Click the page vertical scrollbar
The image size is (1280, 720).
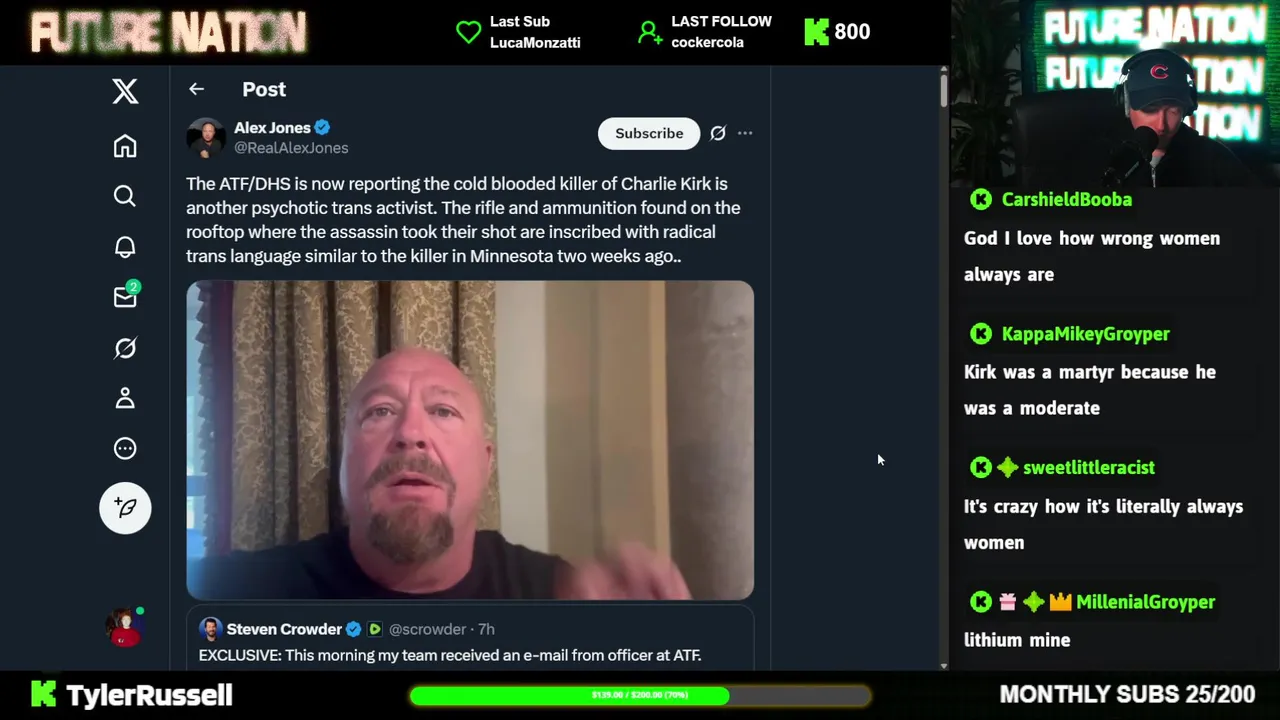click(943, 366)
